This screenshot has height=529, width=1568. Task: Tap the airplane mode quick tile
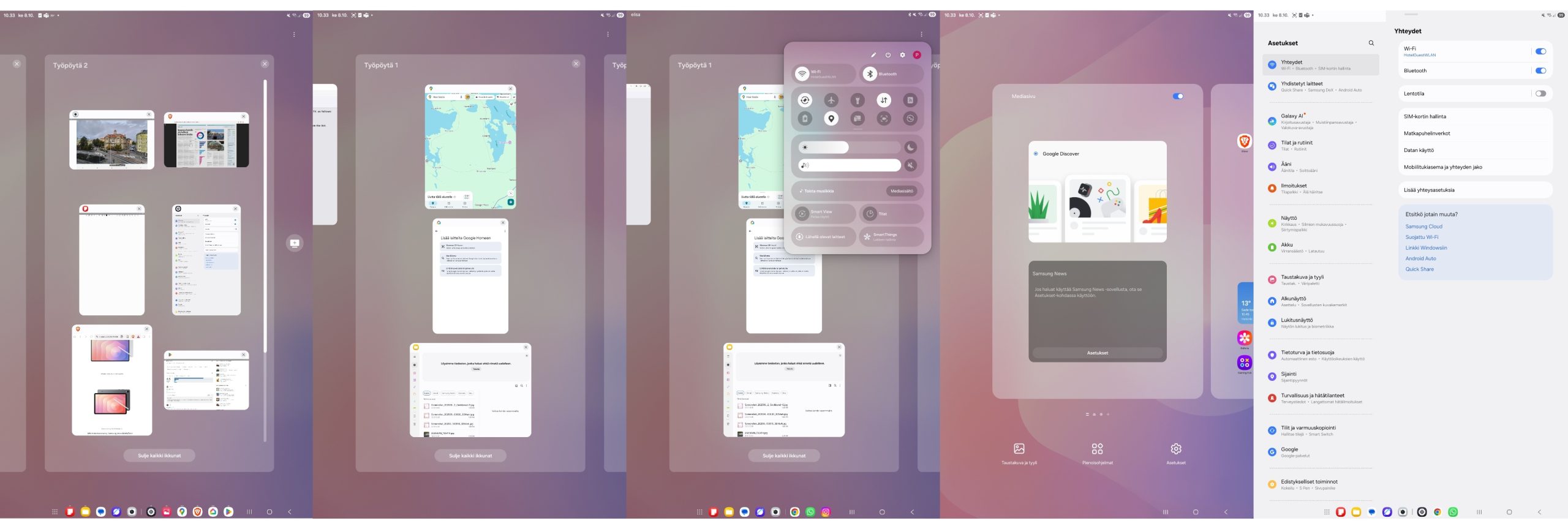831,100
